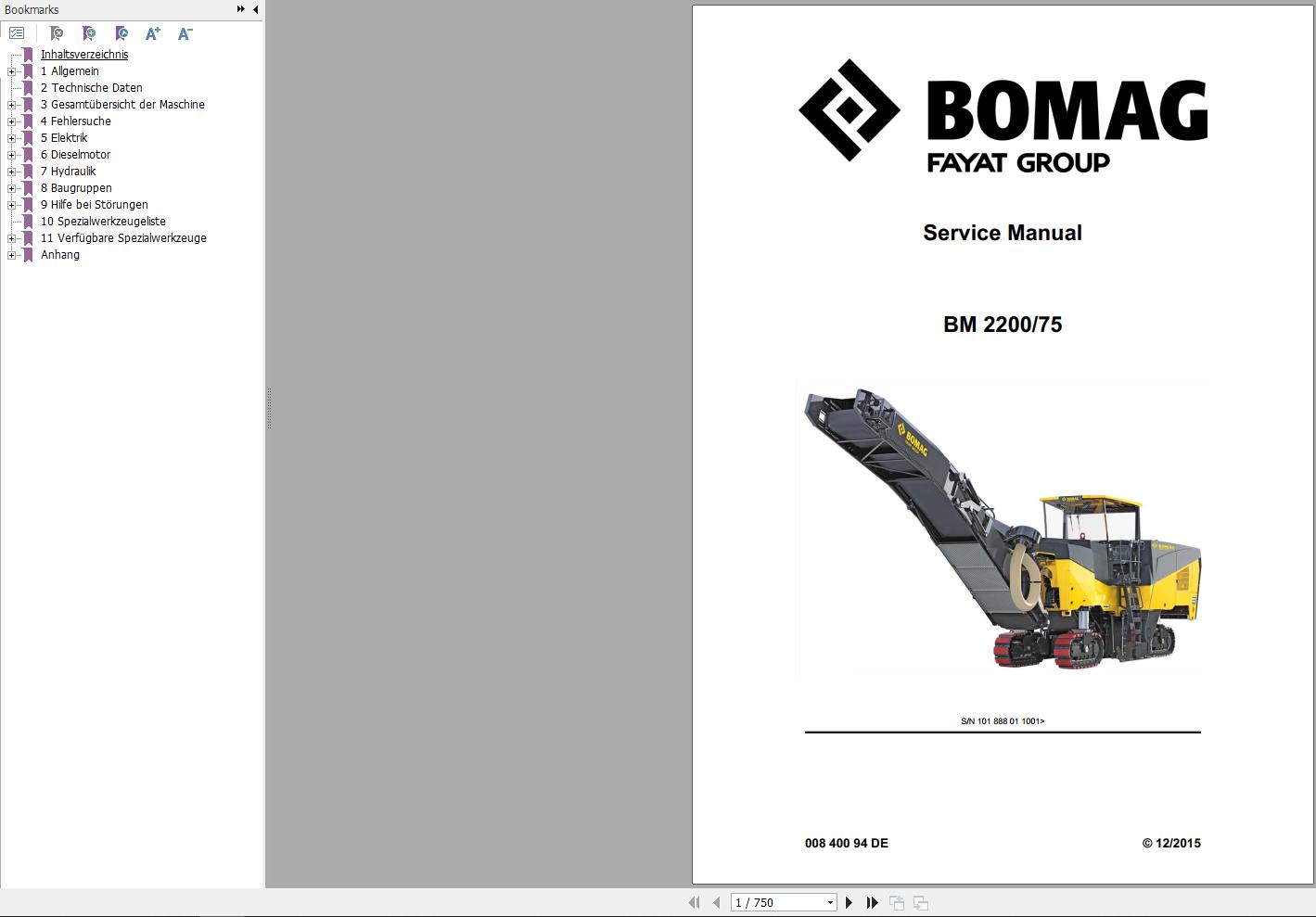Go to the next page
1316x917 pixels.
(x=849, y=902)
